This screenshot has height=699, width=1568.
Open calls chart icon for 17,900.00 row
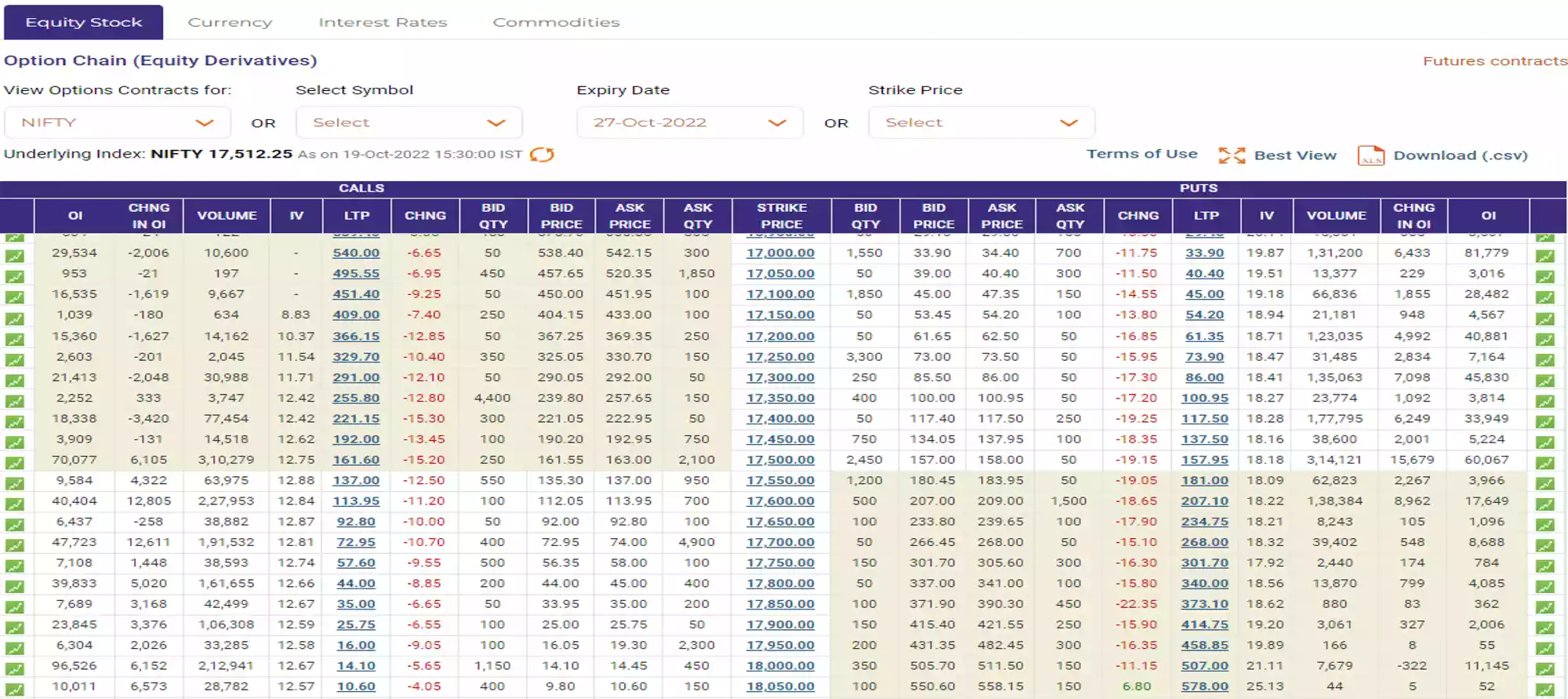point(15,628)
